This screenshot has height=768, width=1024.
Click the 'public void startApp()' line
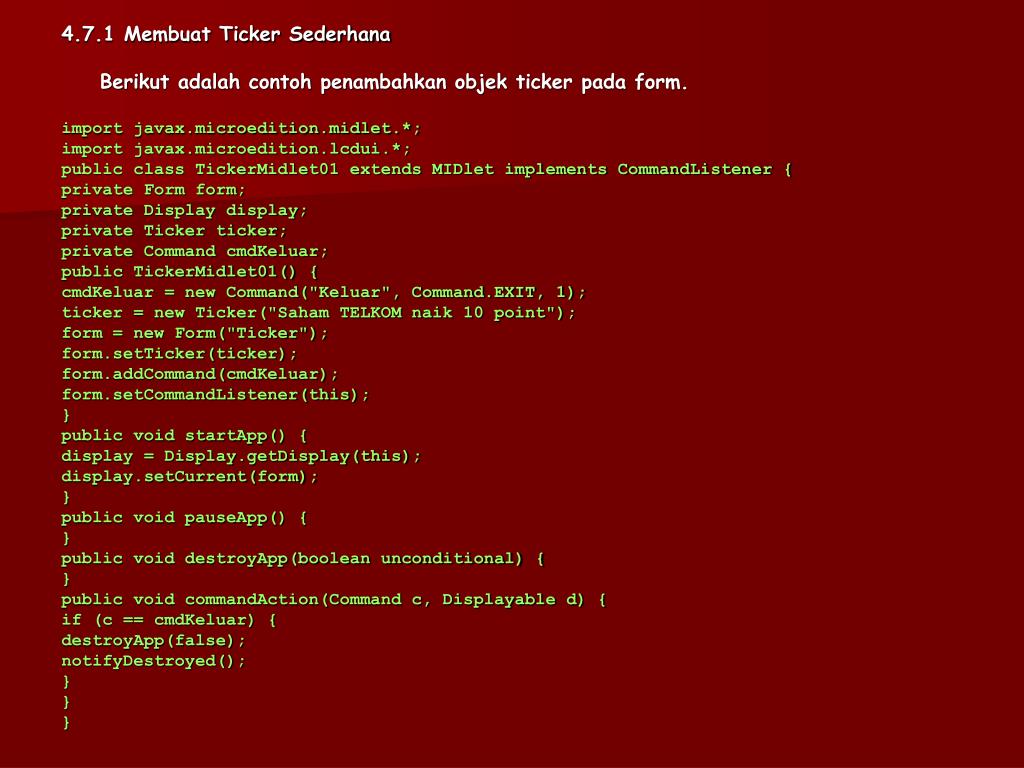coord(184,436)
